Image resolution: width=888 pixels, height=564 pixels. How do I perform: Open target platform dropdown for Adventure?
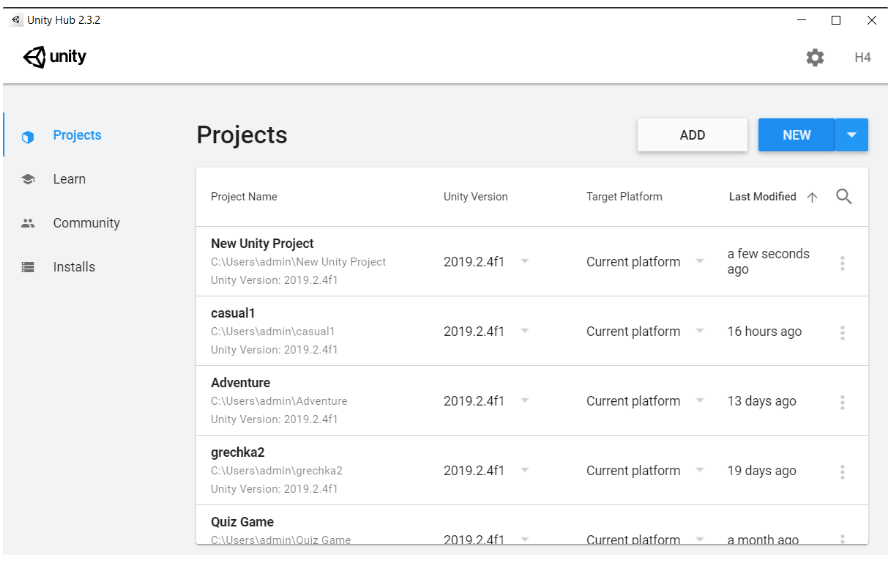click(x=700, y=400)
